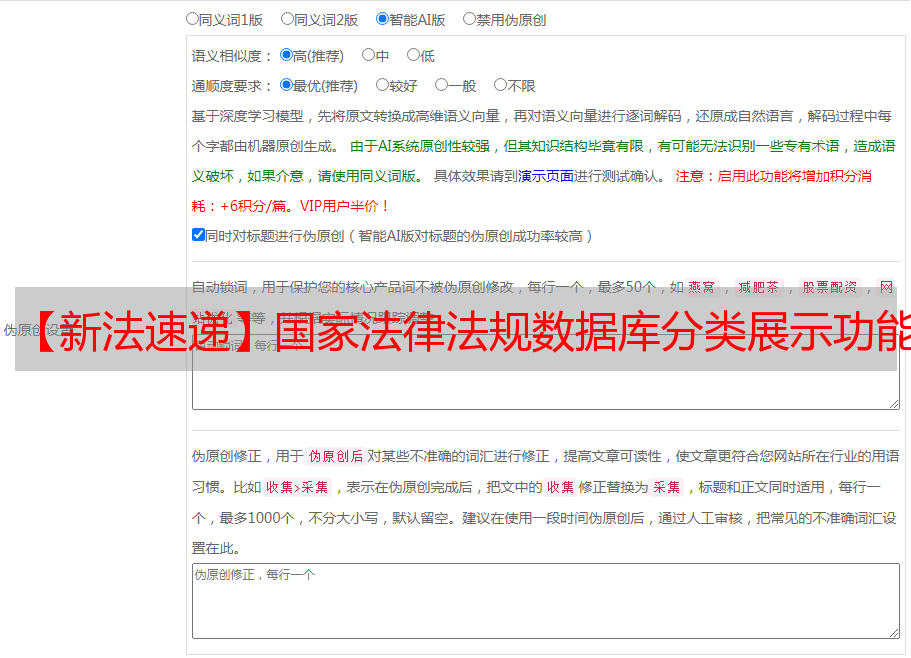The width and height of the screenshot is (911, 658).
Task: Select the 同义词2版 radio option
Action: pyautogui.click(x=288, y=19)
